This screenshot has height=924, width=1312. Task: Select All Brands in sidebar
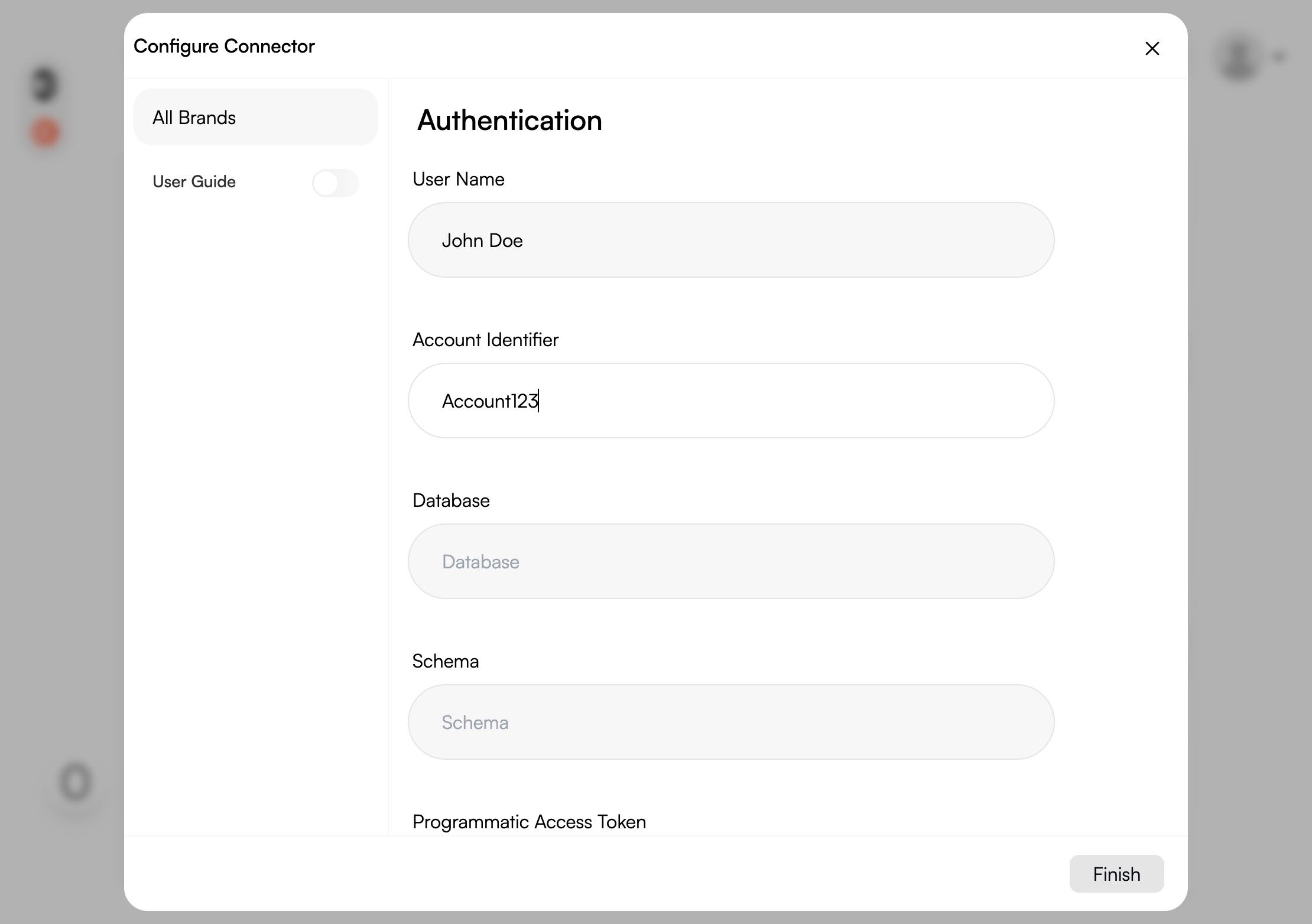[x=255, y=117]
